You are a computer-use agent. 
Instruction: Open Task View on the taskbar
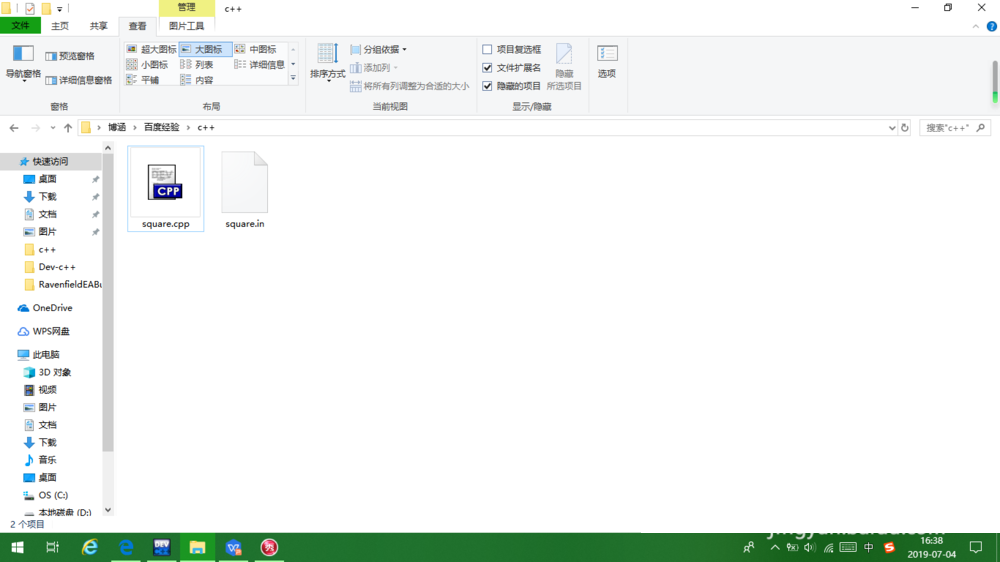(52, 547)
